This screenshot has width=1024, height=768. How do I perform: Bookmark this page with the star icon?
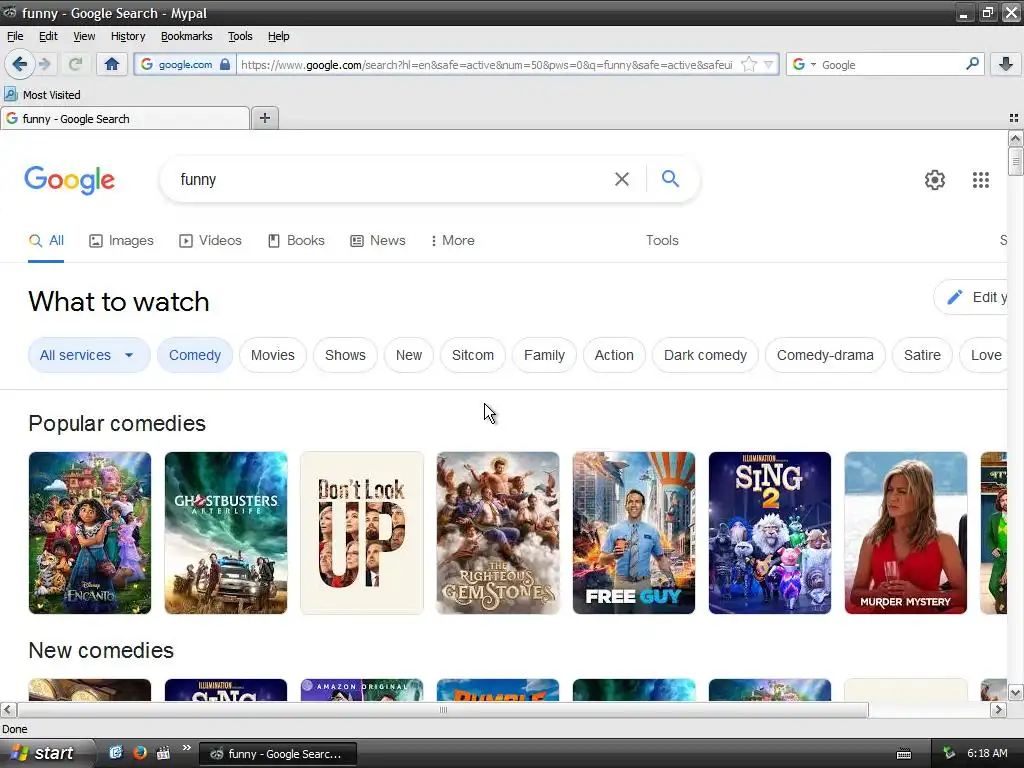coord(749,64)
